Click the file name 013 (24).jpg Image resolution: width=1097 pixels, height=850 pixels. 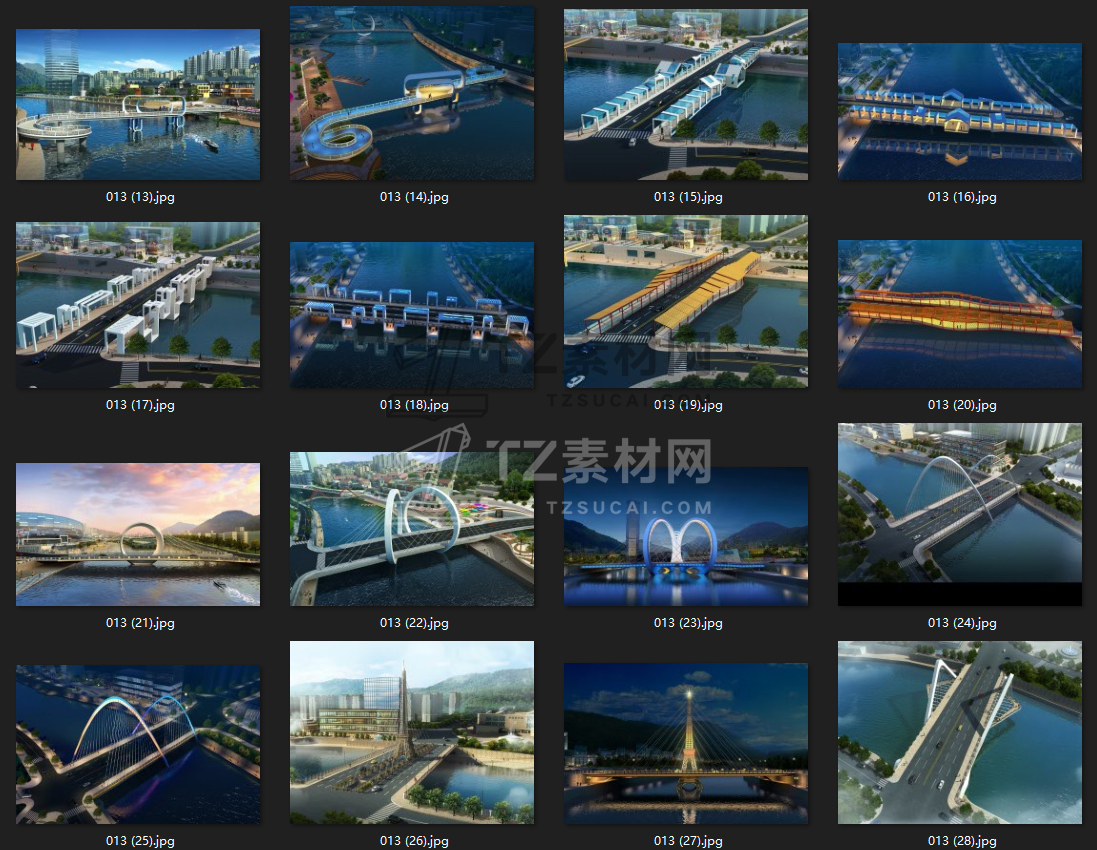[962, 623]
